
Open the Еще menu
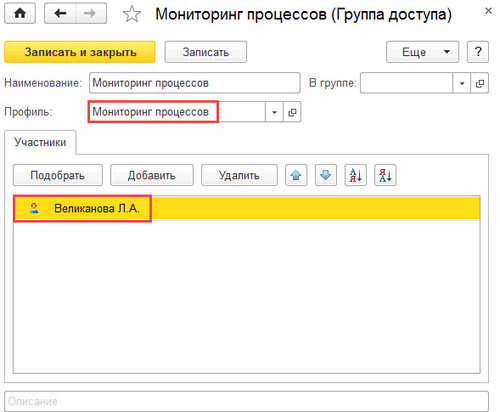pos(422,52)
